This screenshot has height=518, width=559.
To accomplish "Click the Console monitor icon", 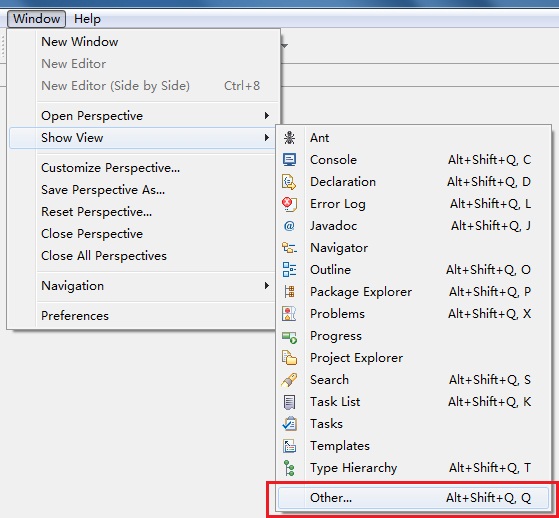I will 289,160.
